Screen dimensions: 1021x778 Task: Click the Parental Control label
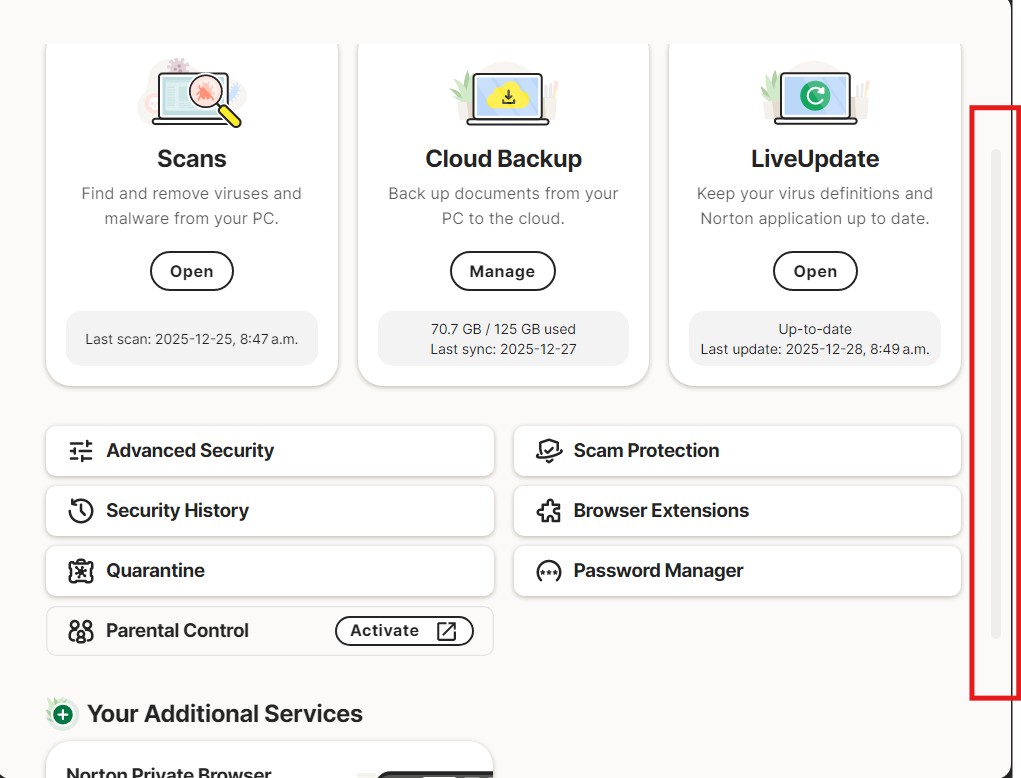[177, 631]
